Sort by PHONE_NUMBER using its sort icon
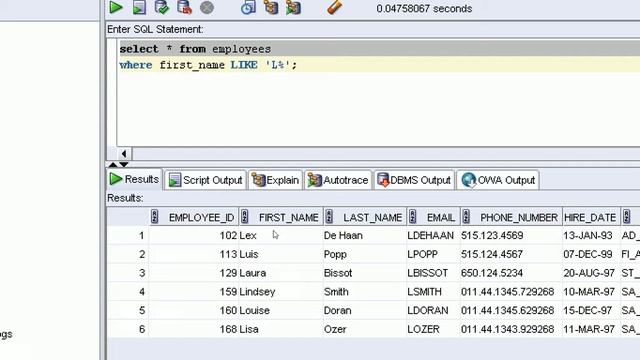This screenshot has height=360, width=640. [x=466, y=217]
